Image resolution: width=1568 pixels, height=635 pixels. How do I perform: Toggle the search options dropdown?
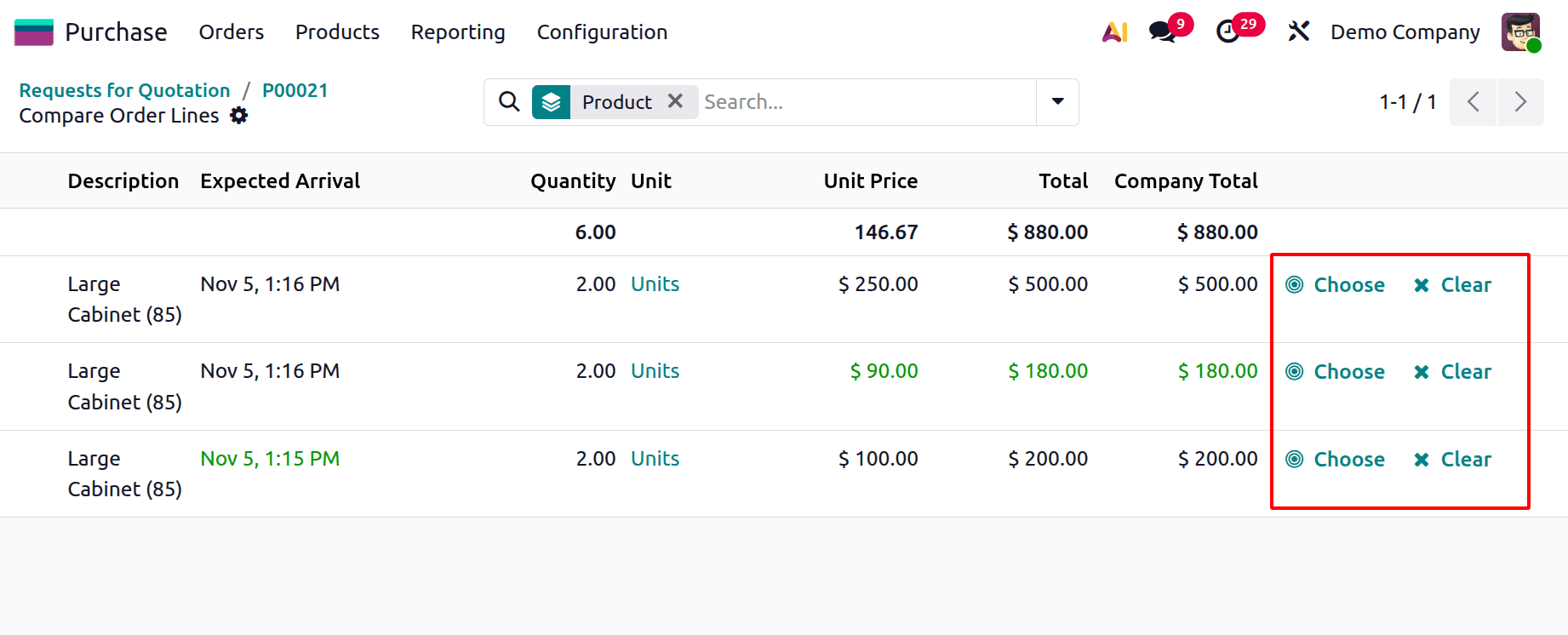[x=1058, y=102]
